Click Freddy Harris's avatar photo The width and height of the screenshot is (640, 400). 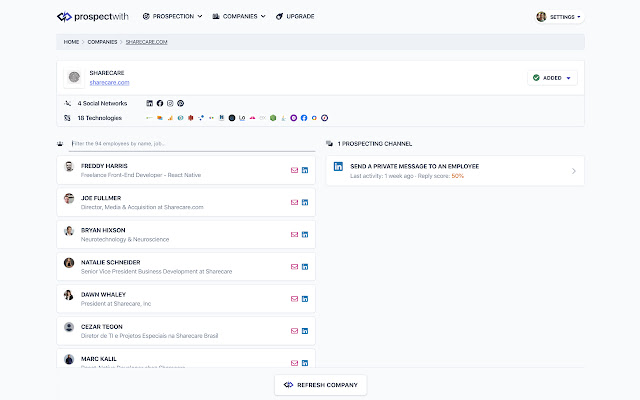point(69,166)
